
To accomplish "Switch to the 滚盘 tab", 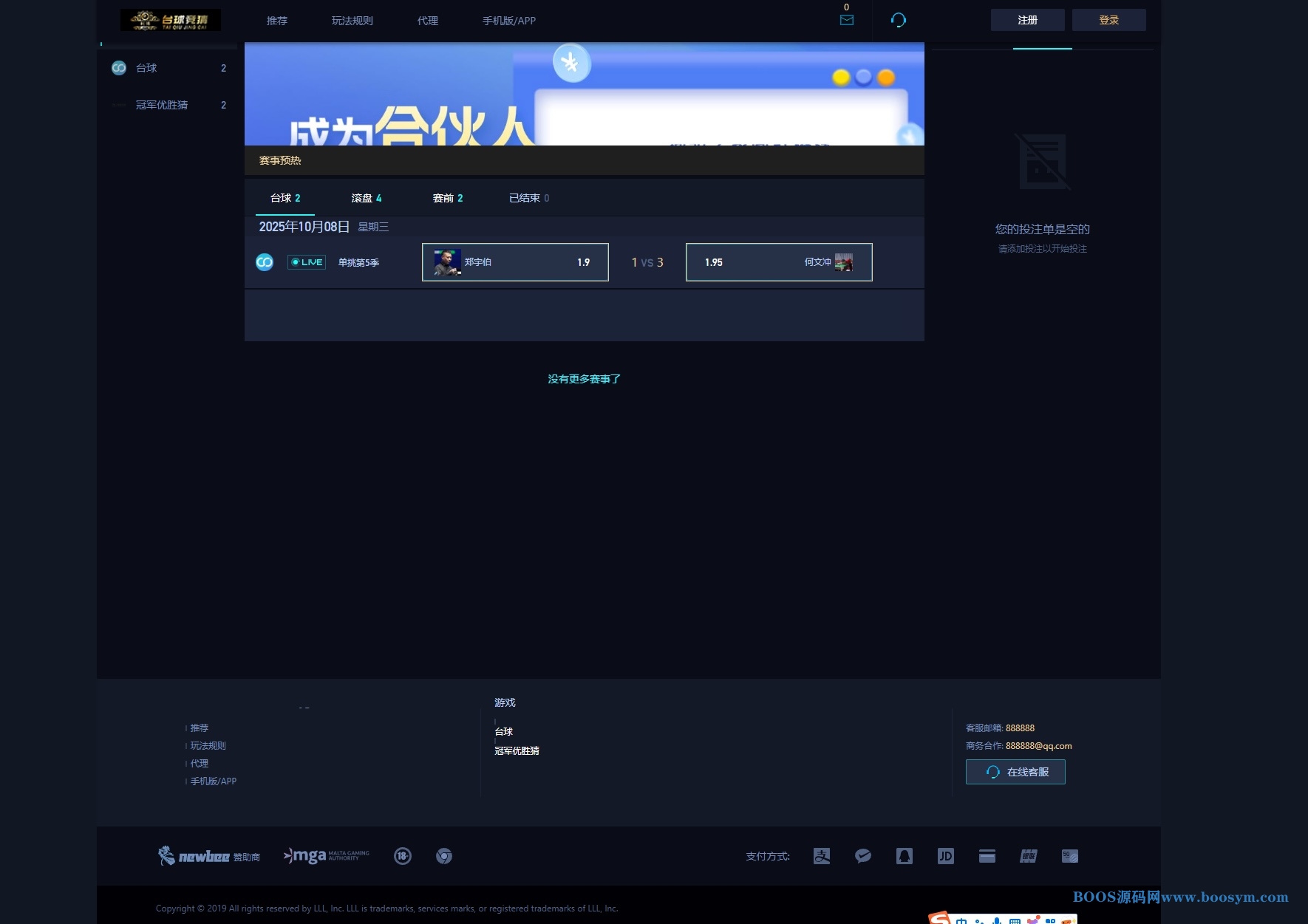I will pyautogui.click(x=367, y=198).
